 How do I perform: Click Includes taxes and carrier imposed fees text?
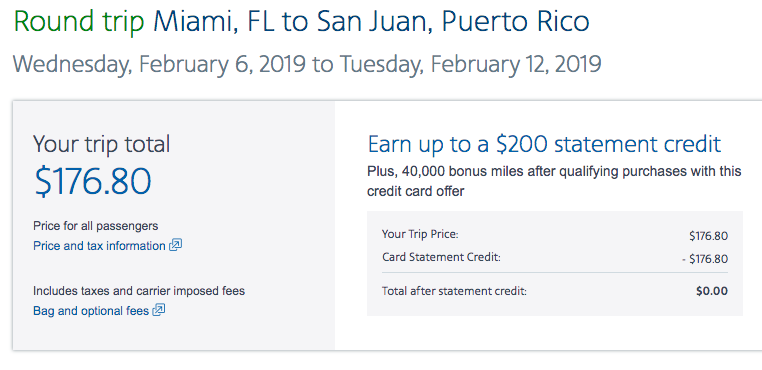click(x=139, y=291)
